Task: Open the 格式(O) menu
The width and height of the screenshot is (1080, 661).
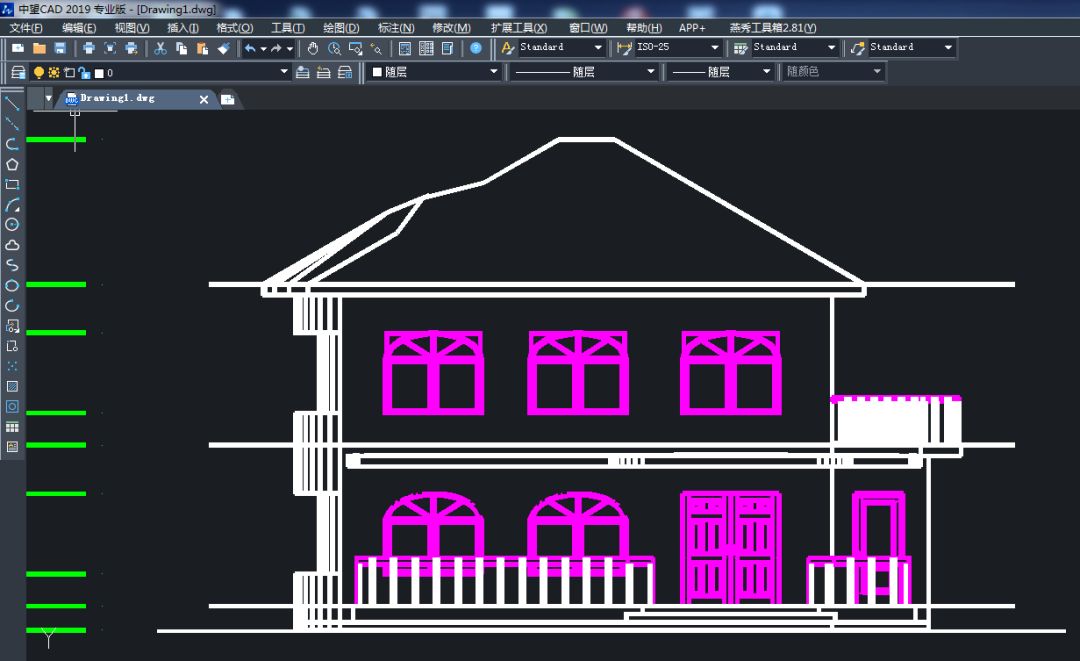Action: (234, 28)
